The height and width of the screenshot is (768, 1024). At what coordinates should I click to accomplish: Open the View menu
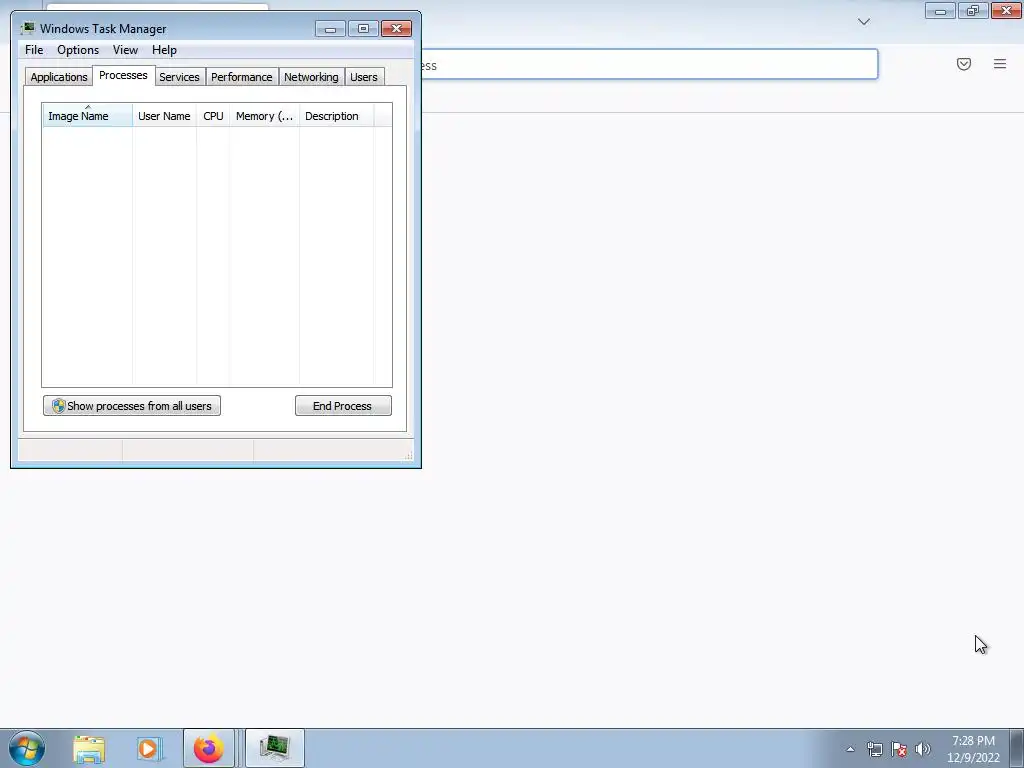[x=125, y=50]
